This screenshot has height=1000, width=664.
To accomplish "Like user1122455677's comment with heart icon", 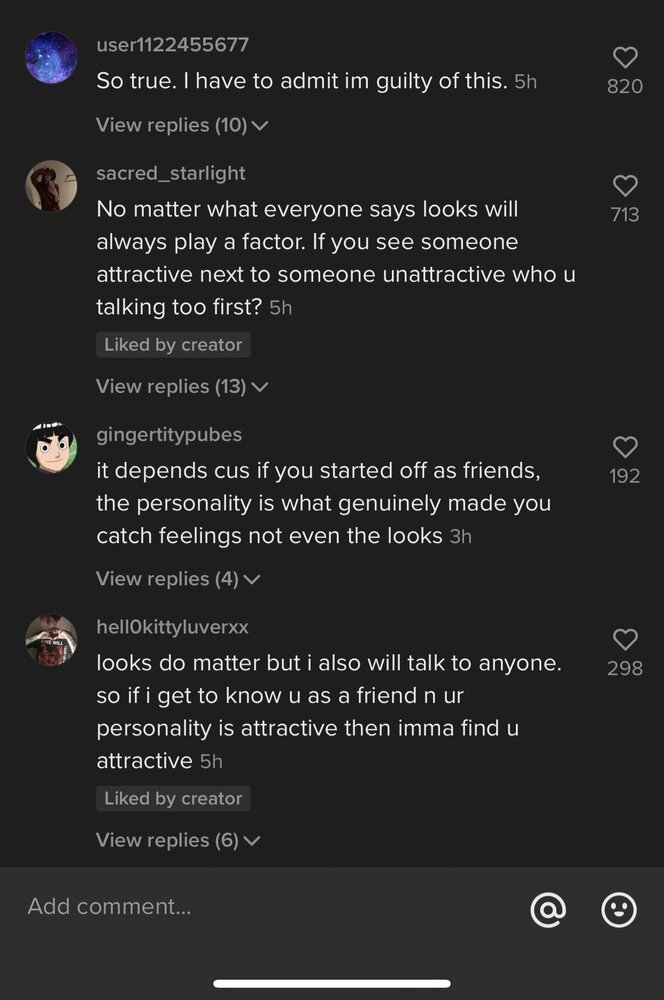I will pyautogui.click(x=625, y=57).
